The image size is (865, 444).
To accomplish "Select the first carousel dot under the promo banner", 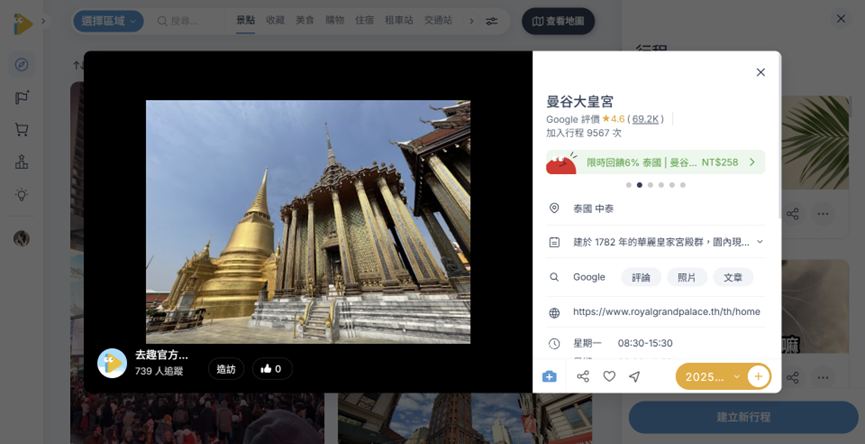I will coord(628,185).
